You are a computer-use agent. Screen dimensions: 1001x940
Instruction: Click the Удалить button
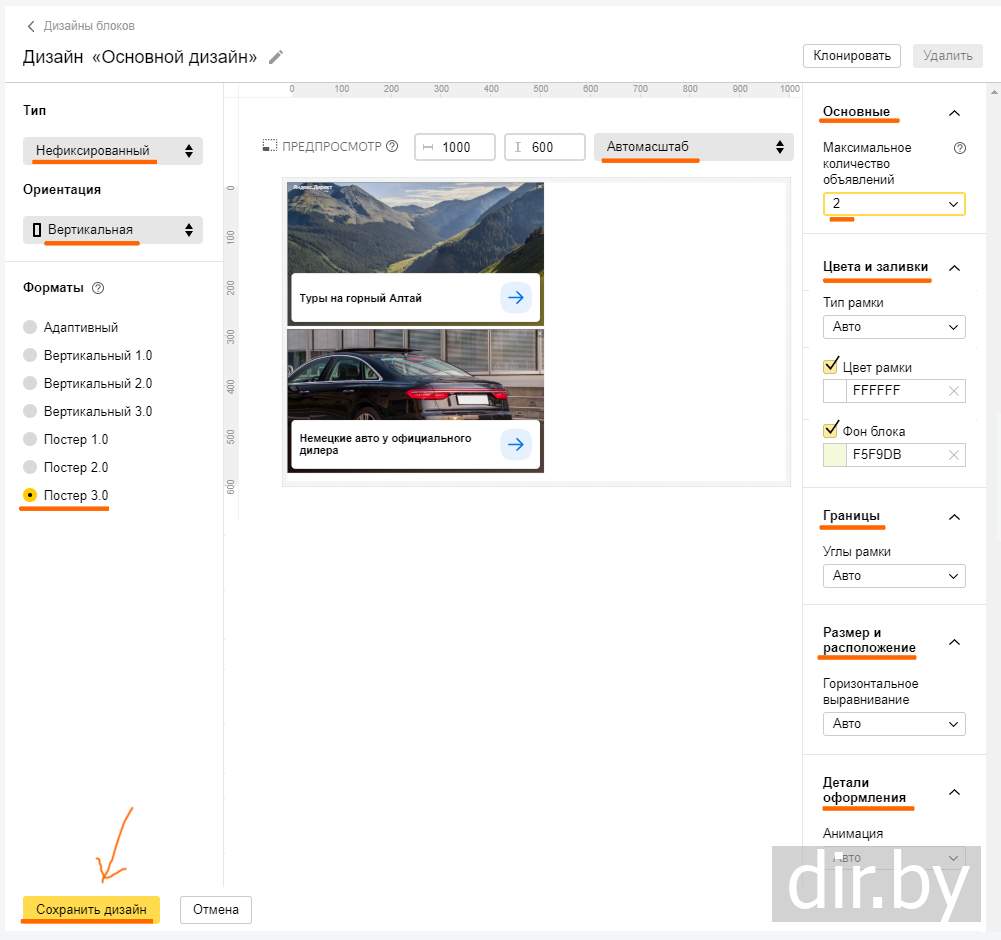(947, 56)
